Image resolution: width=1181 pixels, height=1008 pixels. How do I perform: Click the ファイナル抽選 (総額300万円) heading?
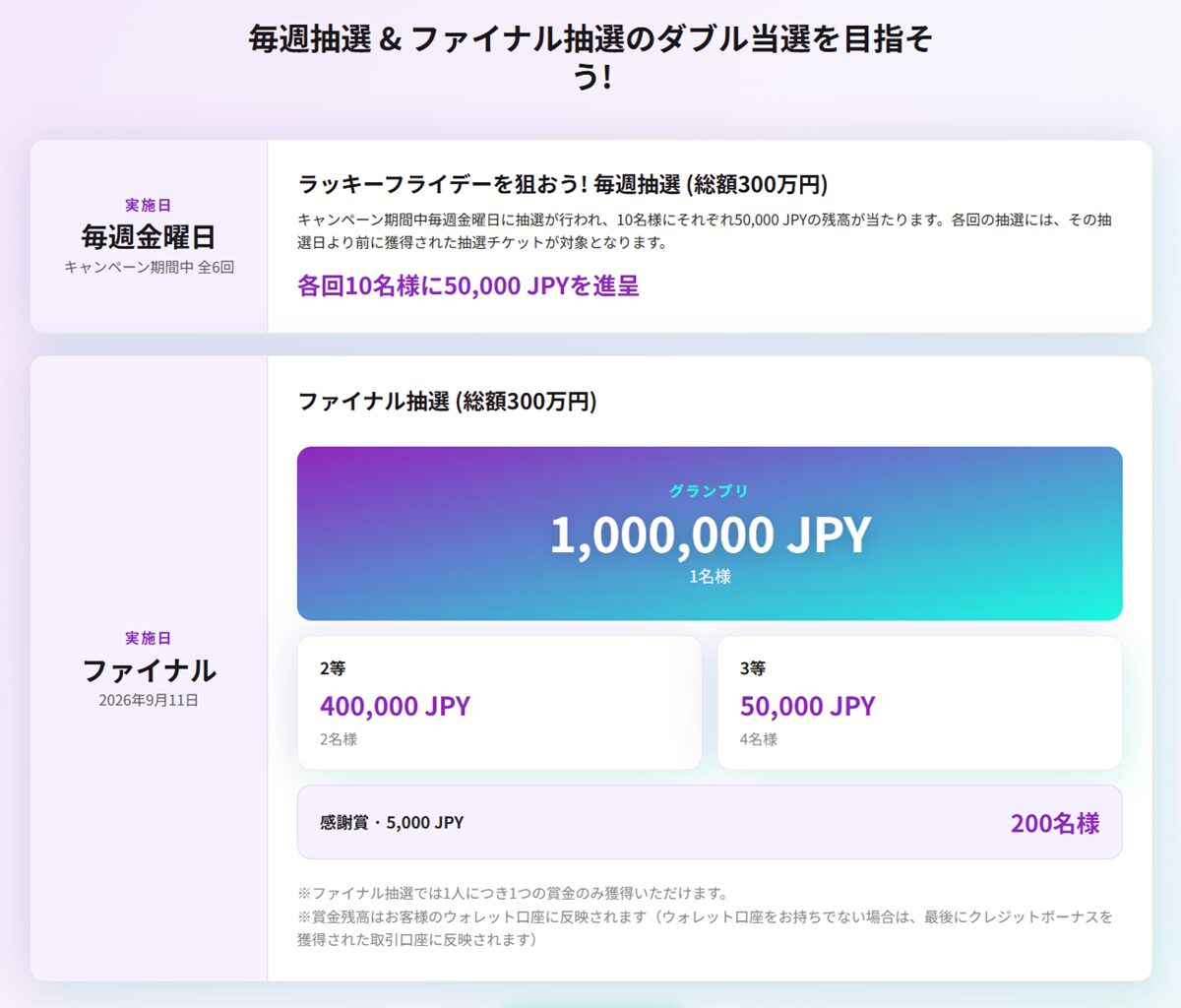click(x=447, y=401)
